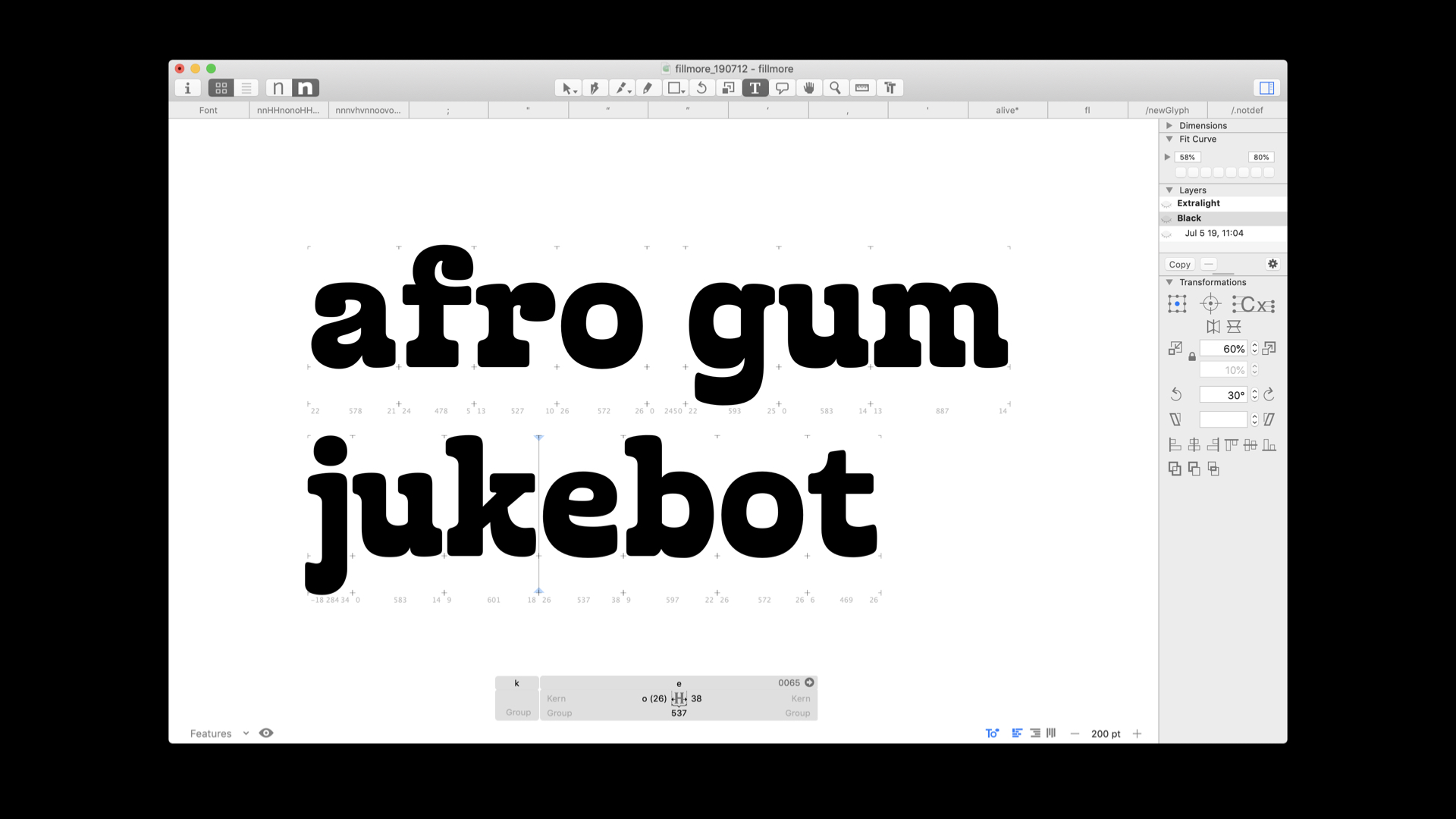Screen dimensions: 1456x819
Task: Edit the 80% Fit Curve field
Action: 1261,158
